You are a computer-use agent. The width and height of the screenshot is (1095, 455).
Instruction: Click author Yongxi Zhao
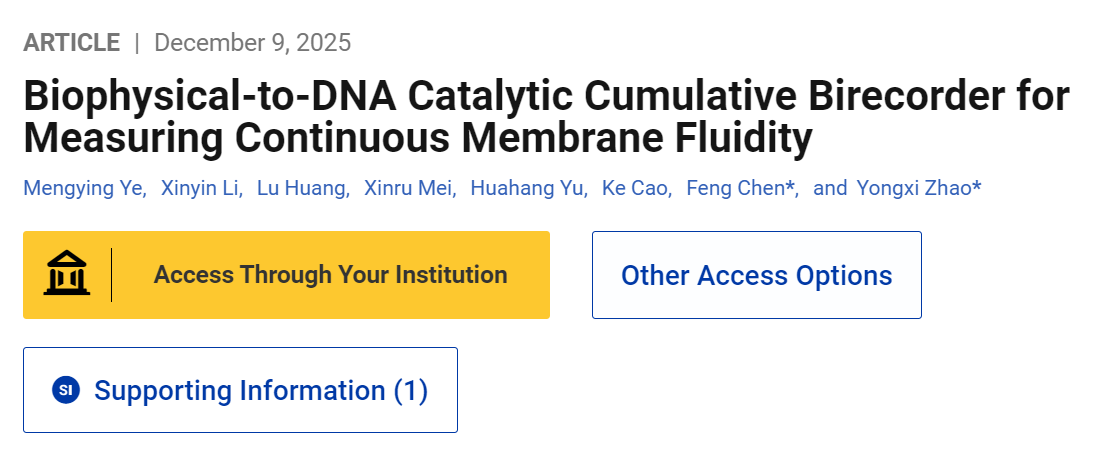click(x=913, y=188)
